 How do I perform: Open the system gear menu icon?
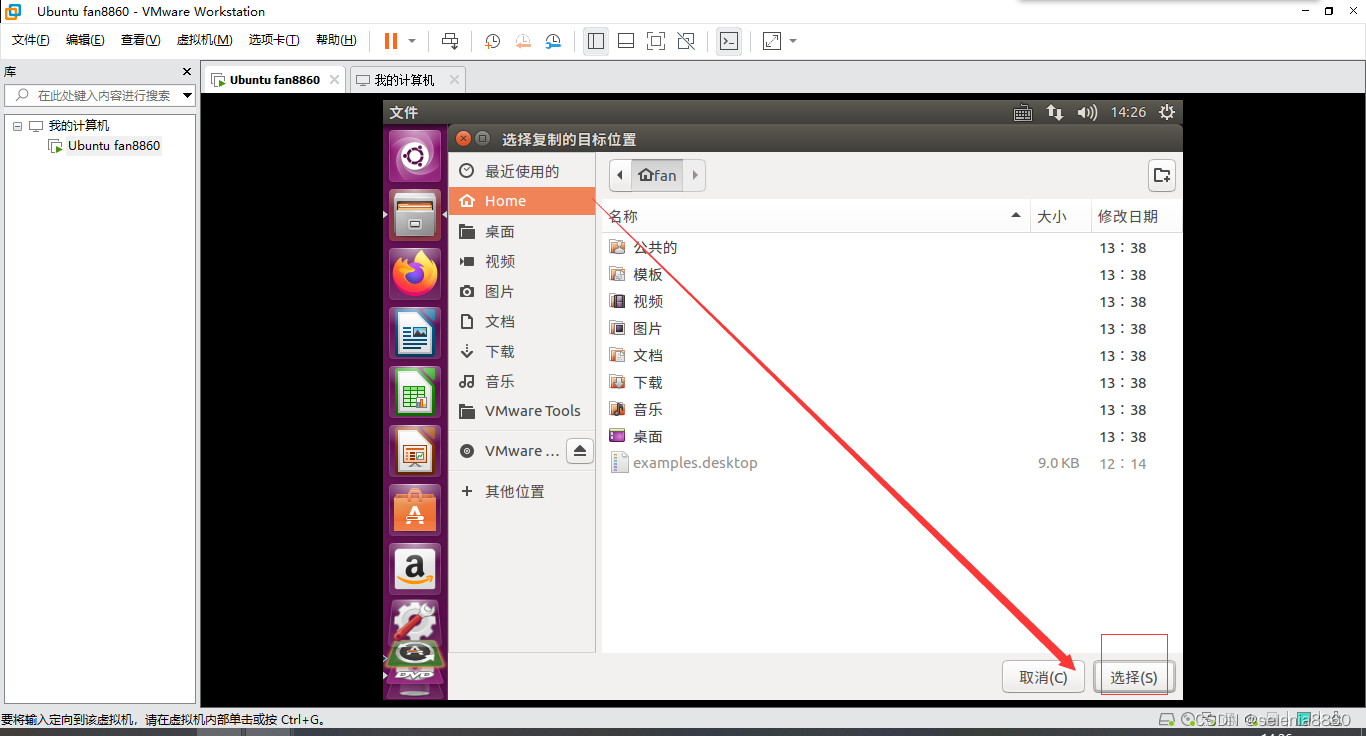tap(1166, 113)
